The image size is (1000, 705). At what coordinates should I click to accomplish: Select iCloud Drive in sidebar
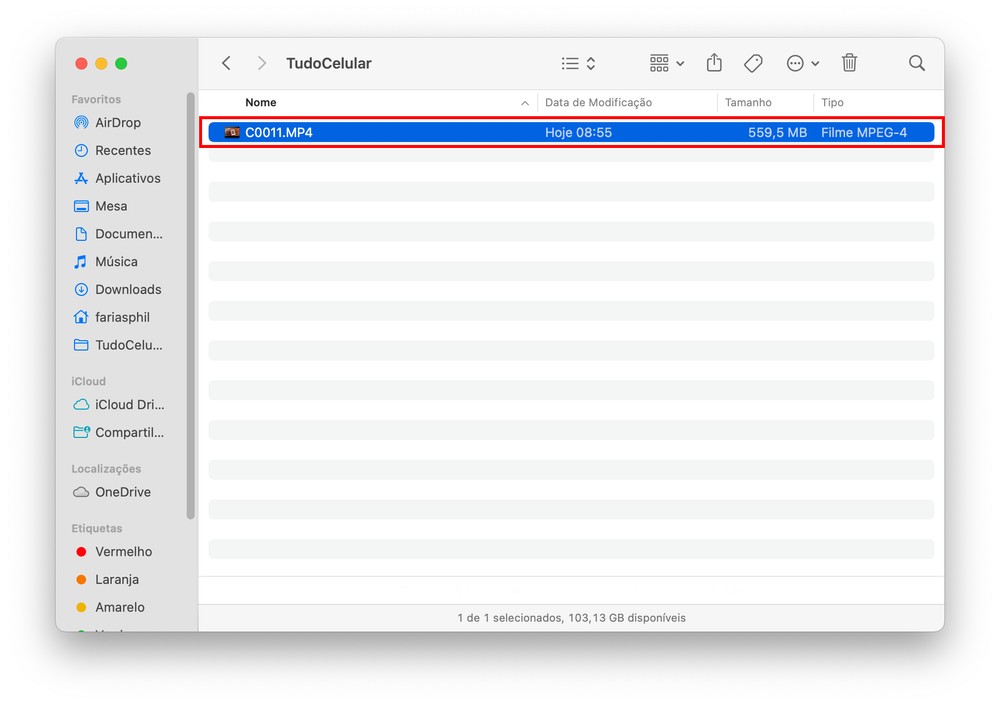point(129,405)
